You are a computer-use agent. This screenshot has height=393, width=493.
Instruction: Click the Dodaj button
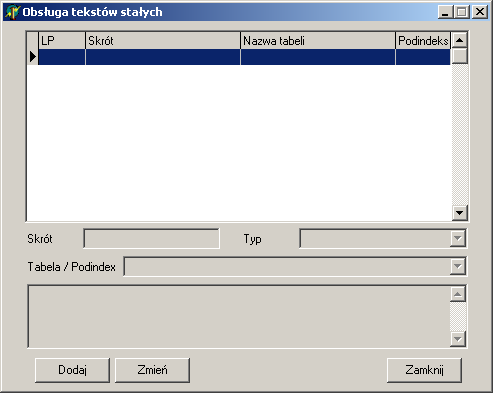pyautogui.click(x=72, y=370)
